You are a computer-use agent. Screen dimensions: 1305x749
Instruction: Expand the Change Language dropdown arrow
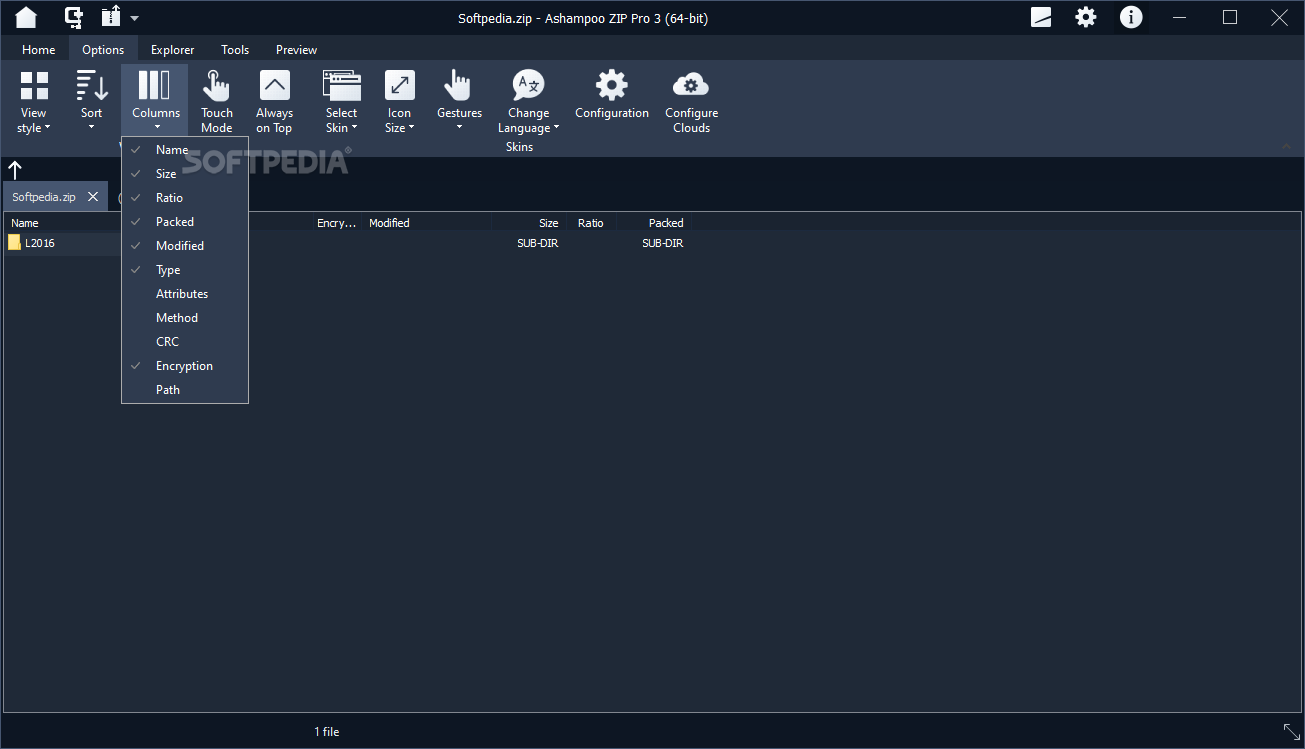click(556, 128)
